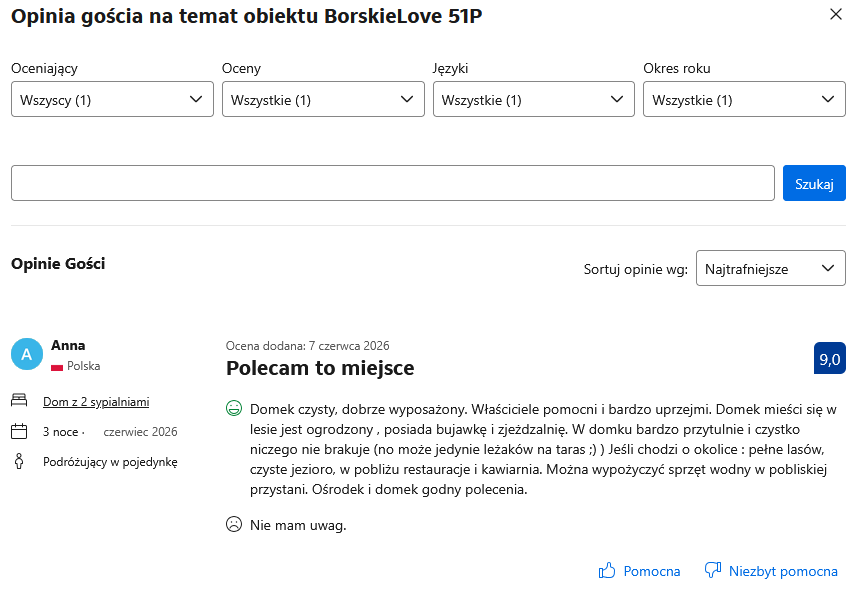
Task: Click Anna's avatar circle
Action: coord(27,354)
